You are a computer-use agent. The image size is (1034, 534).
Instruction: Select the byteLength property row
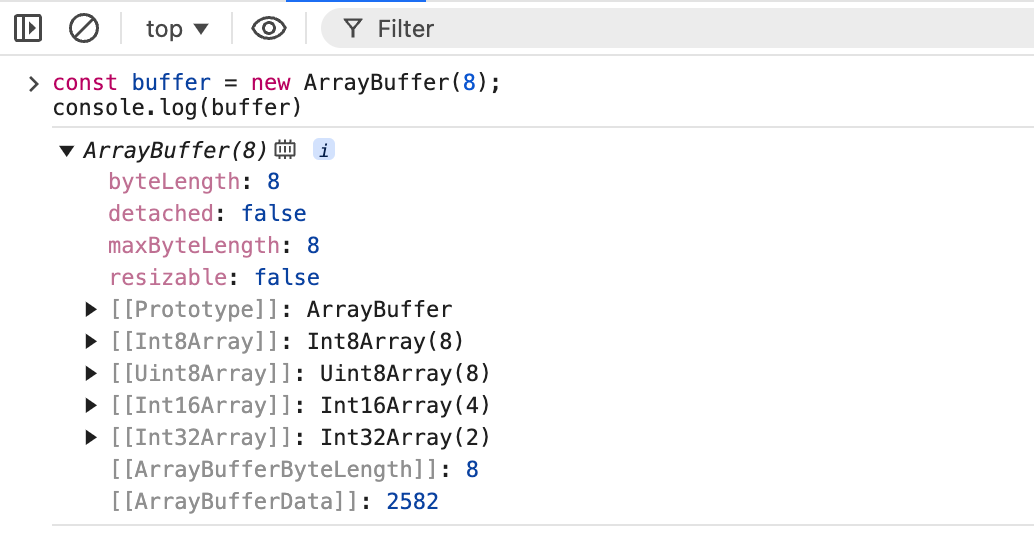194,181
